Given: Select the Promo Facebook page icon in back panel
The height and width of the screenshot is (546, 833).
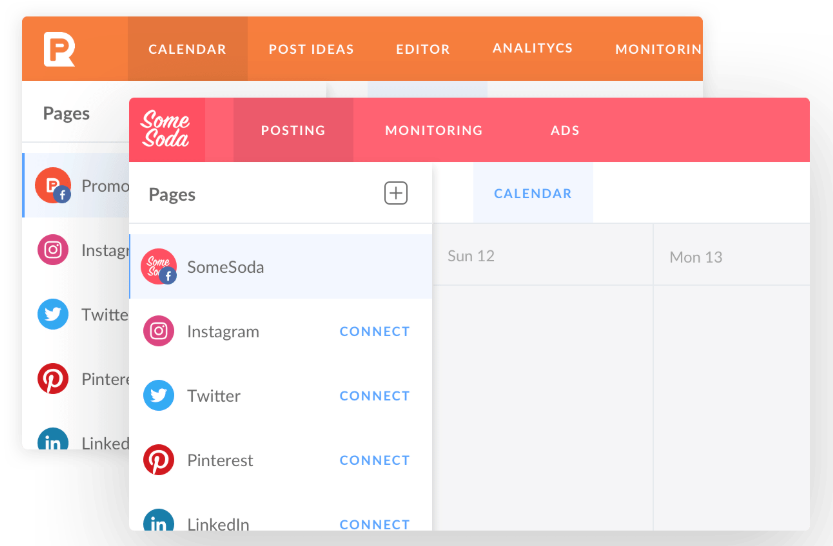Looking at the screenshot, I should [x=53, y=185].
